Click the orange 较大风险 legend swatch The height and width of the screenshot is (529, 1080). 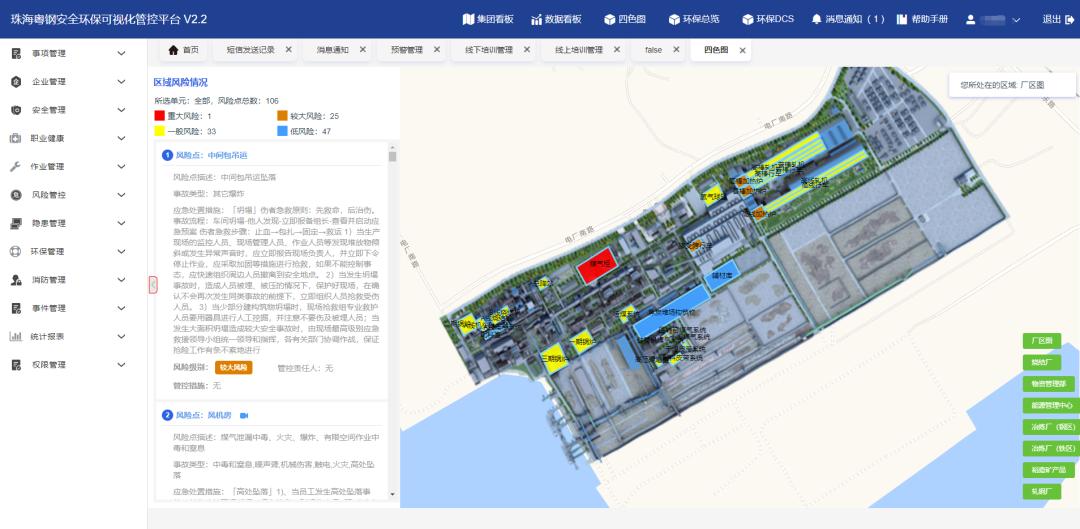coord(282,116)
